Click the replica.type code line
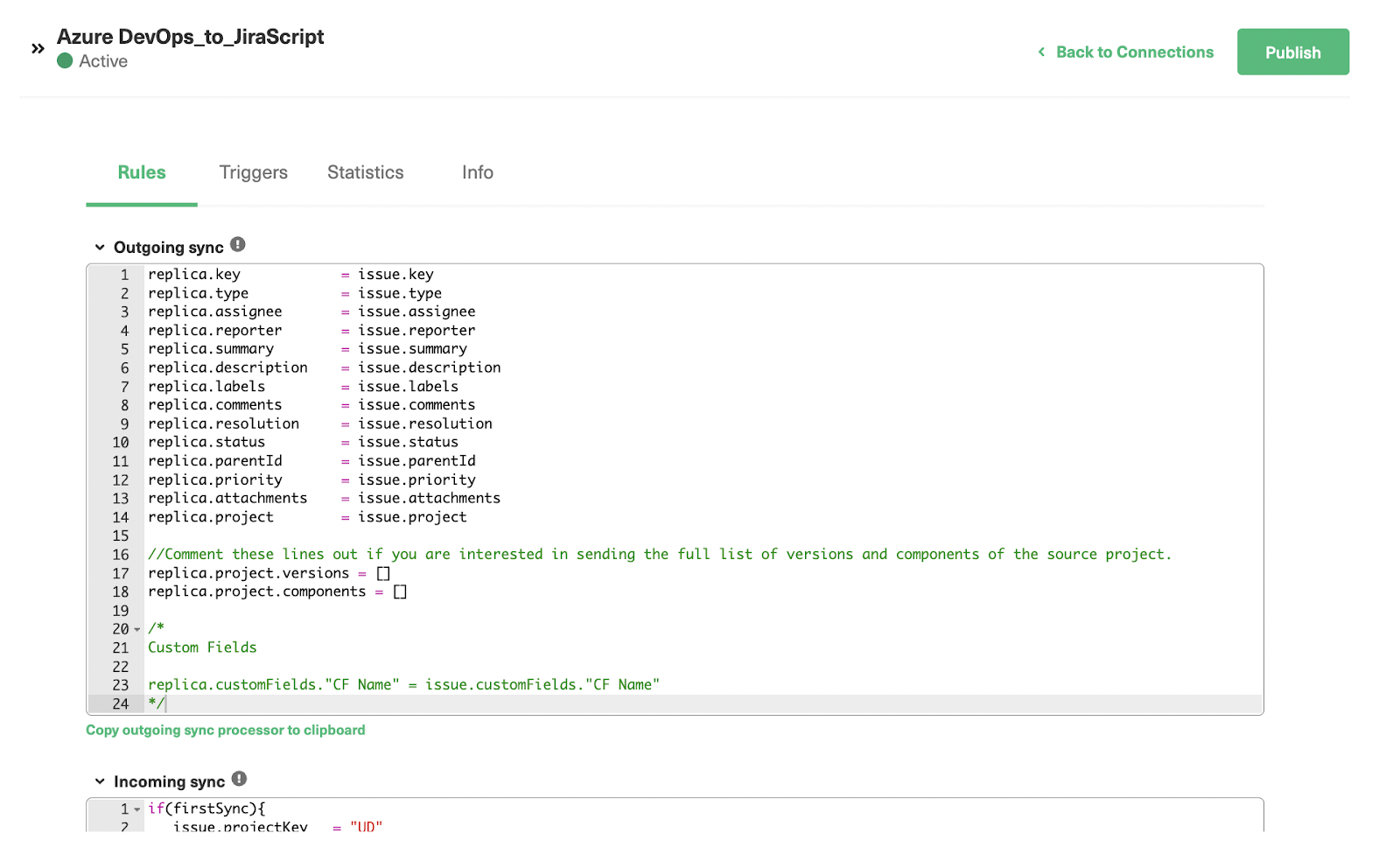 (295, 293)
